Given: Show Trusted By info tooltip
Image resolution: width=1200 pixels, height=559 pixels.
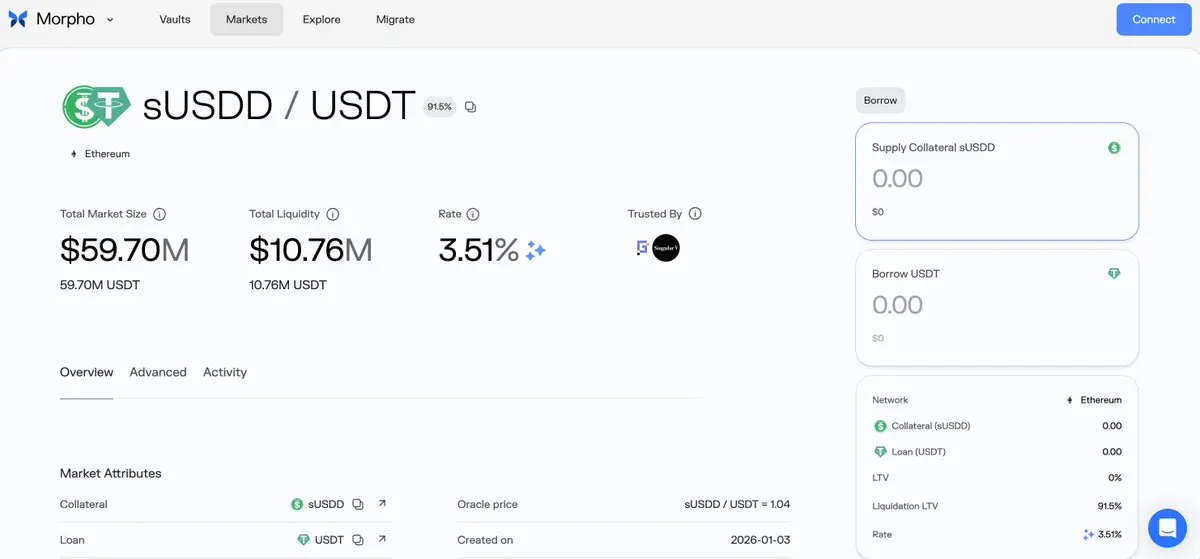Looking at the screenshot, I should 695,214.
